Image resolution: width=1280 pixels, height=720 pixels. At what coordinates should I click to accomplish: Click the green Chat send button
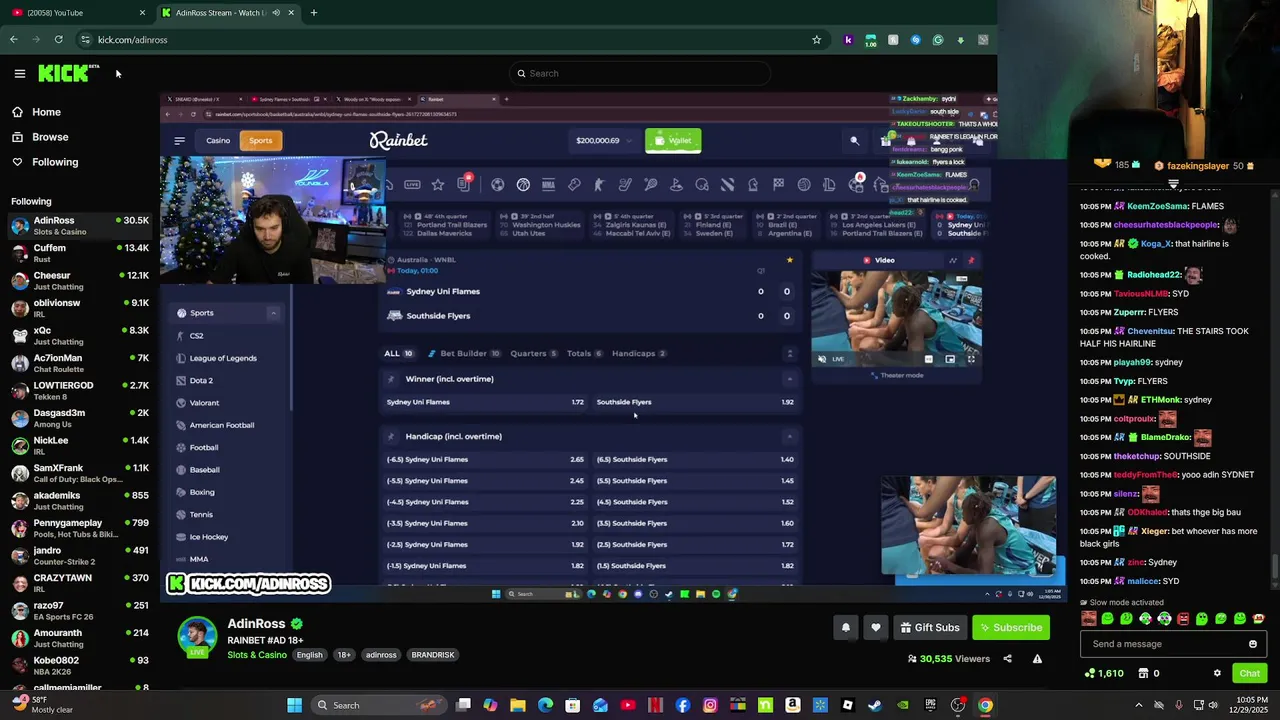coord(1249,674)
